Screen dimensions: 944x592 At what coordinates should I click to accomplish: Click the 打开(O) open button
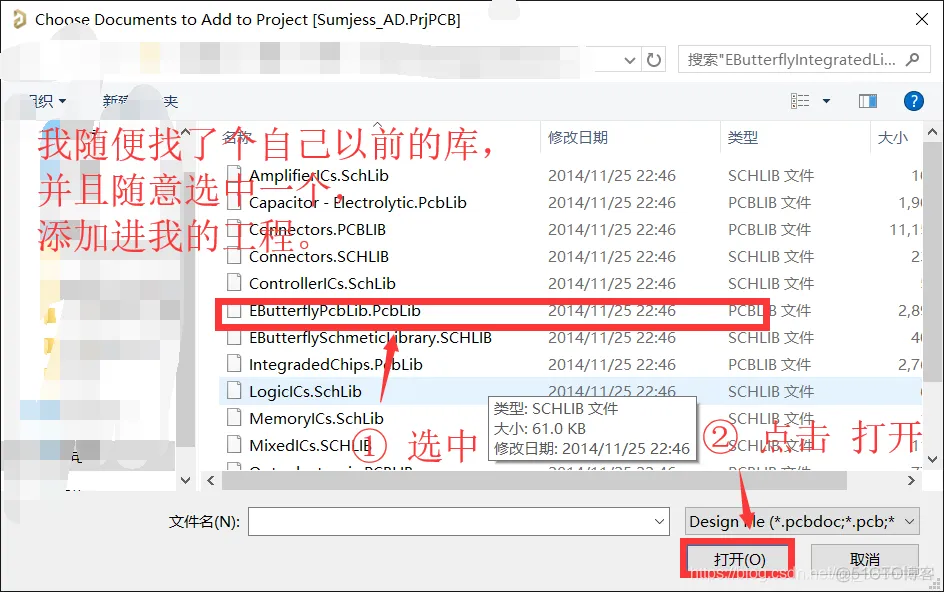739,559
